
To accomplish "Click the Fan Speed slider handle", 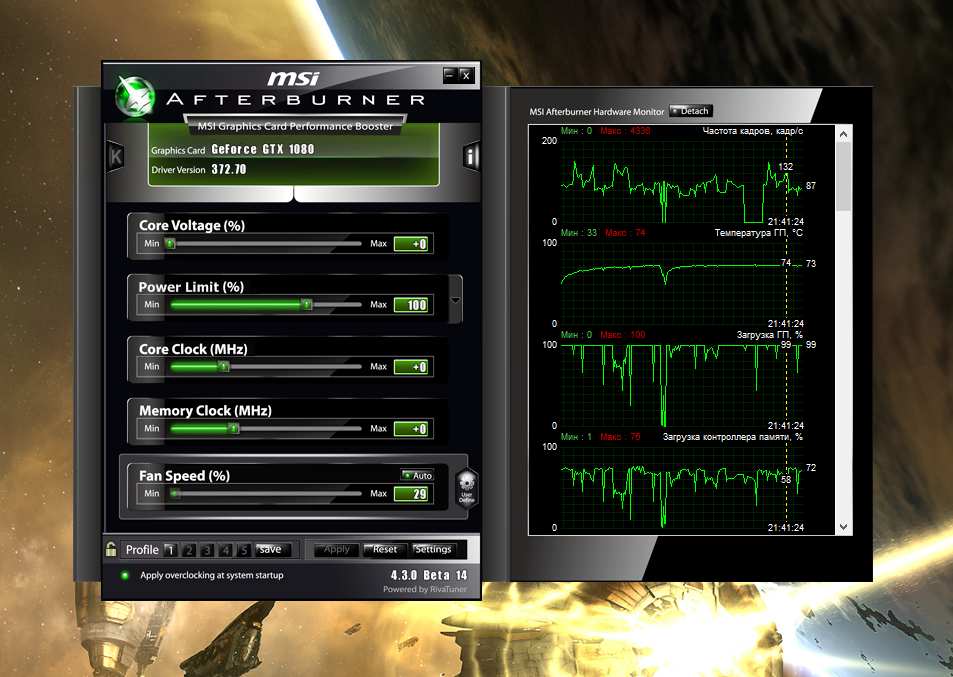I will [175, 493].
